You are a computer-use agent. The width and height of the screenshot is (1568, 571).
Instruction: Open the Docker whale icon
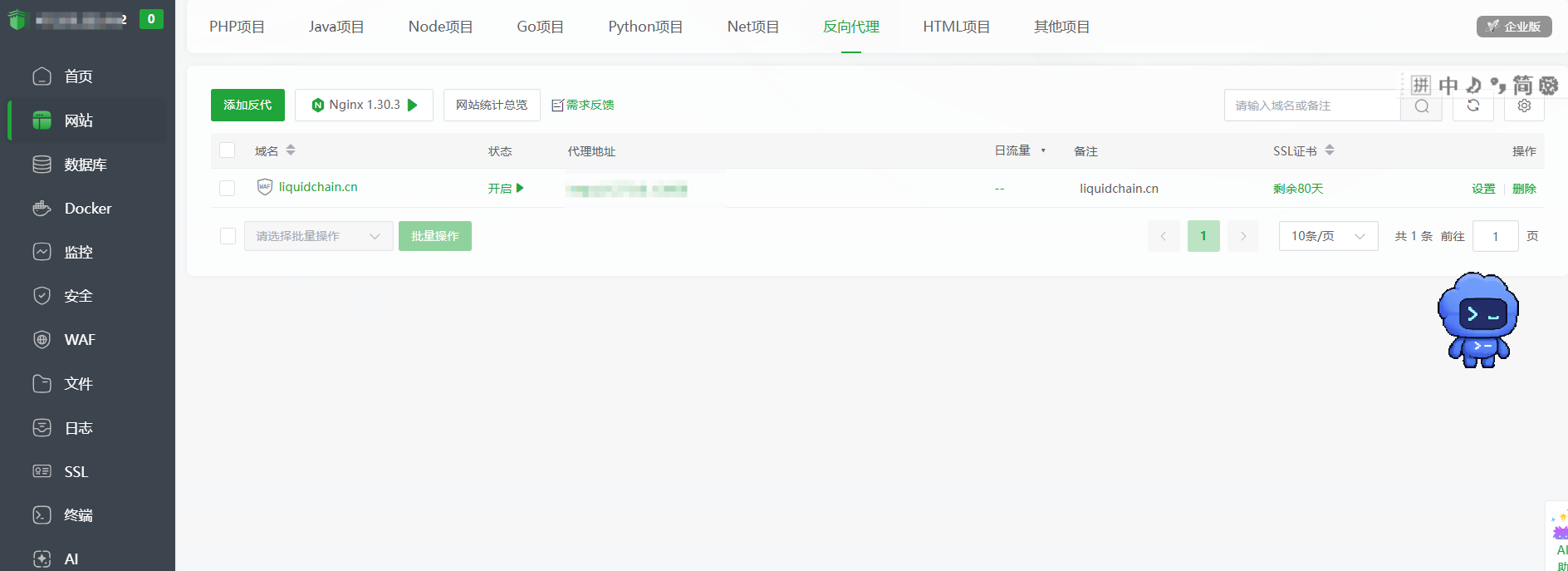pyautogui.click(x=42, y=209)
